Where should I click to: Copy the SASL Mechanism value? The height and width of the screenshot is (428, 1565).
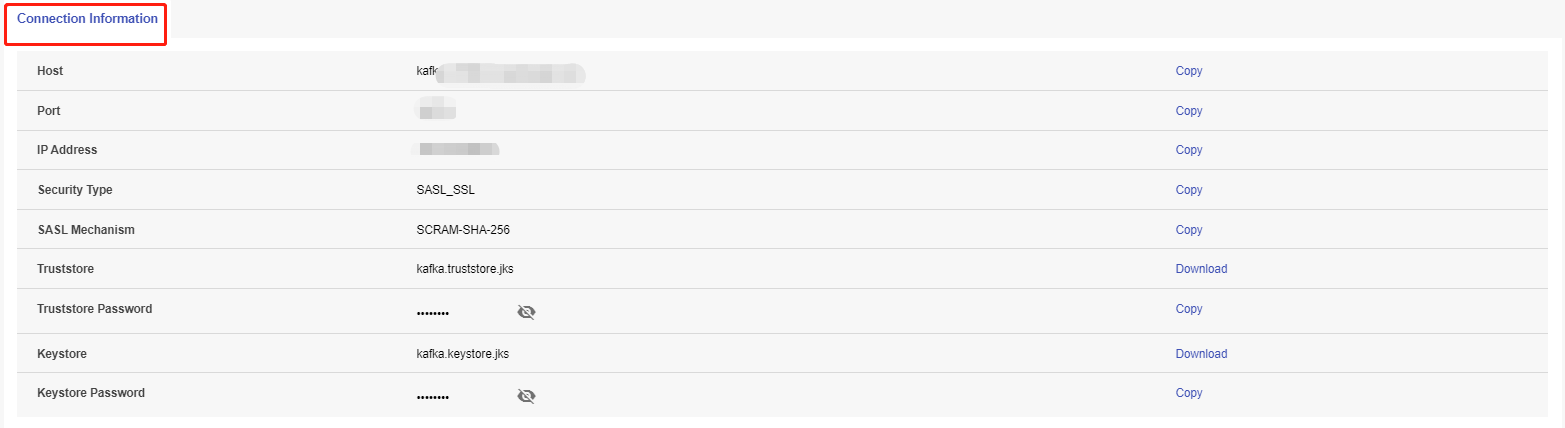[x=1189, y=230]
